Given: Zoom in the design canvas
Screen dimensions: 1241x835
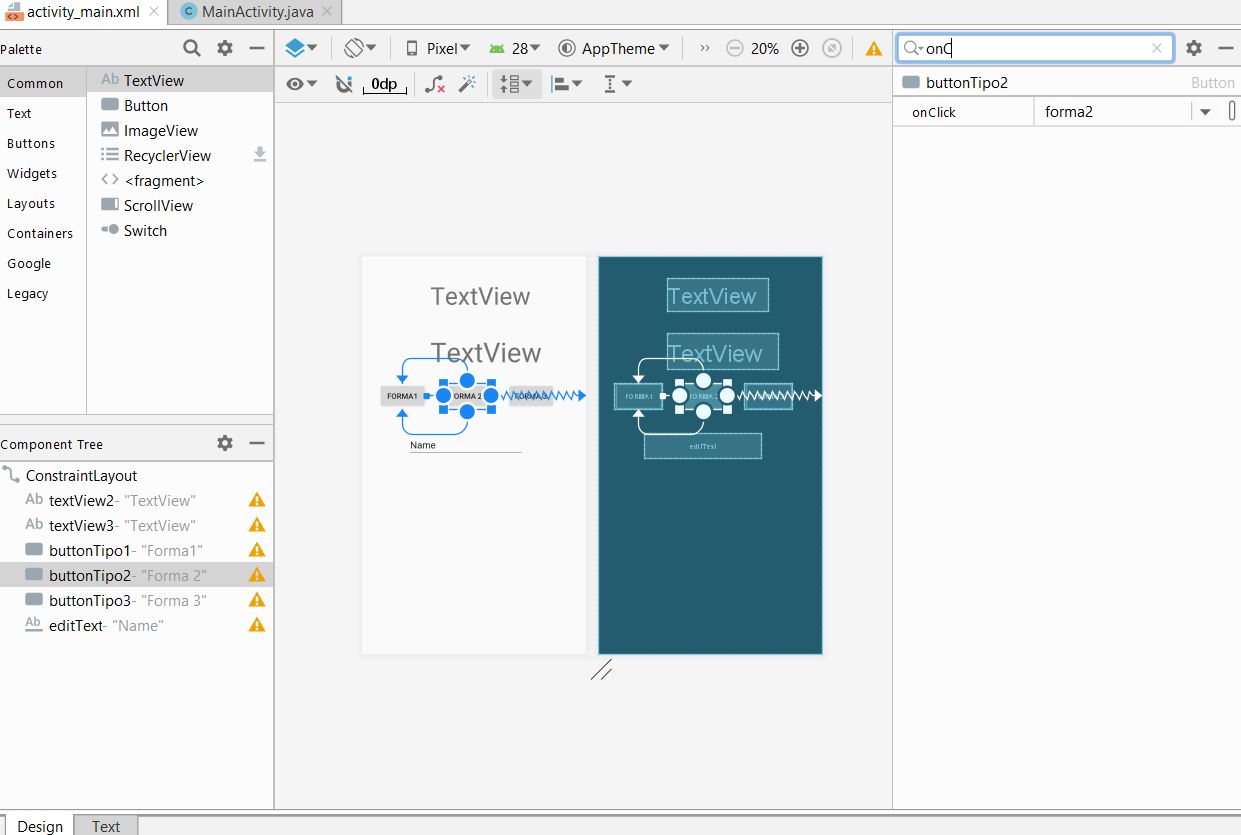Looking at the screenshot, I should pos(800,48).
